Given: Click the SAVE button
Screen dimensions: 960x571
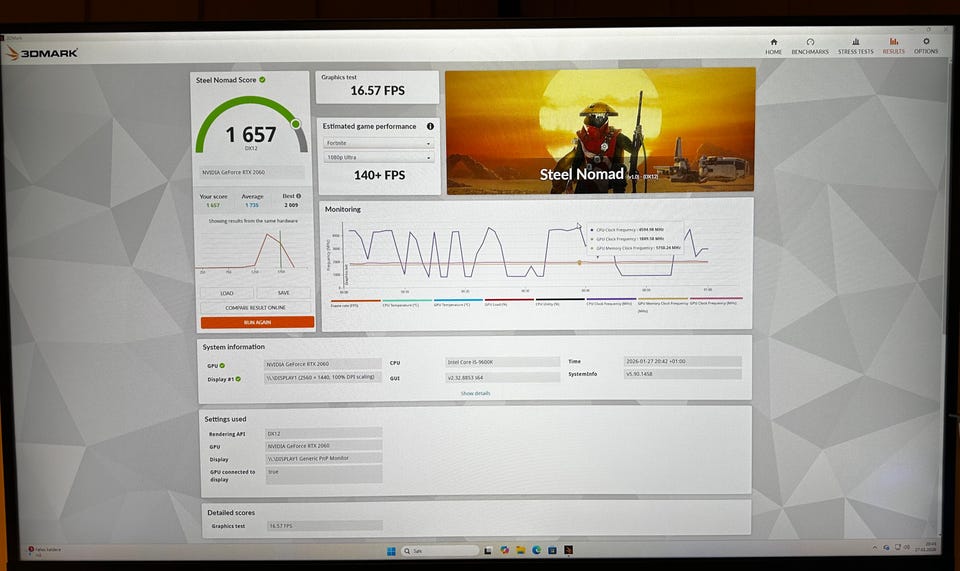Looking at the screenshot, I should (283, 293).
